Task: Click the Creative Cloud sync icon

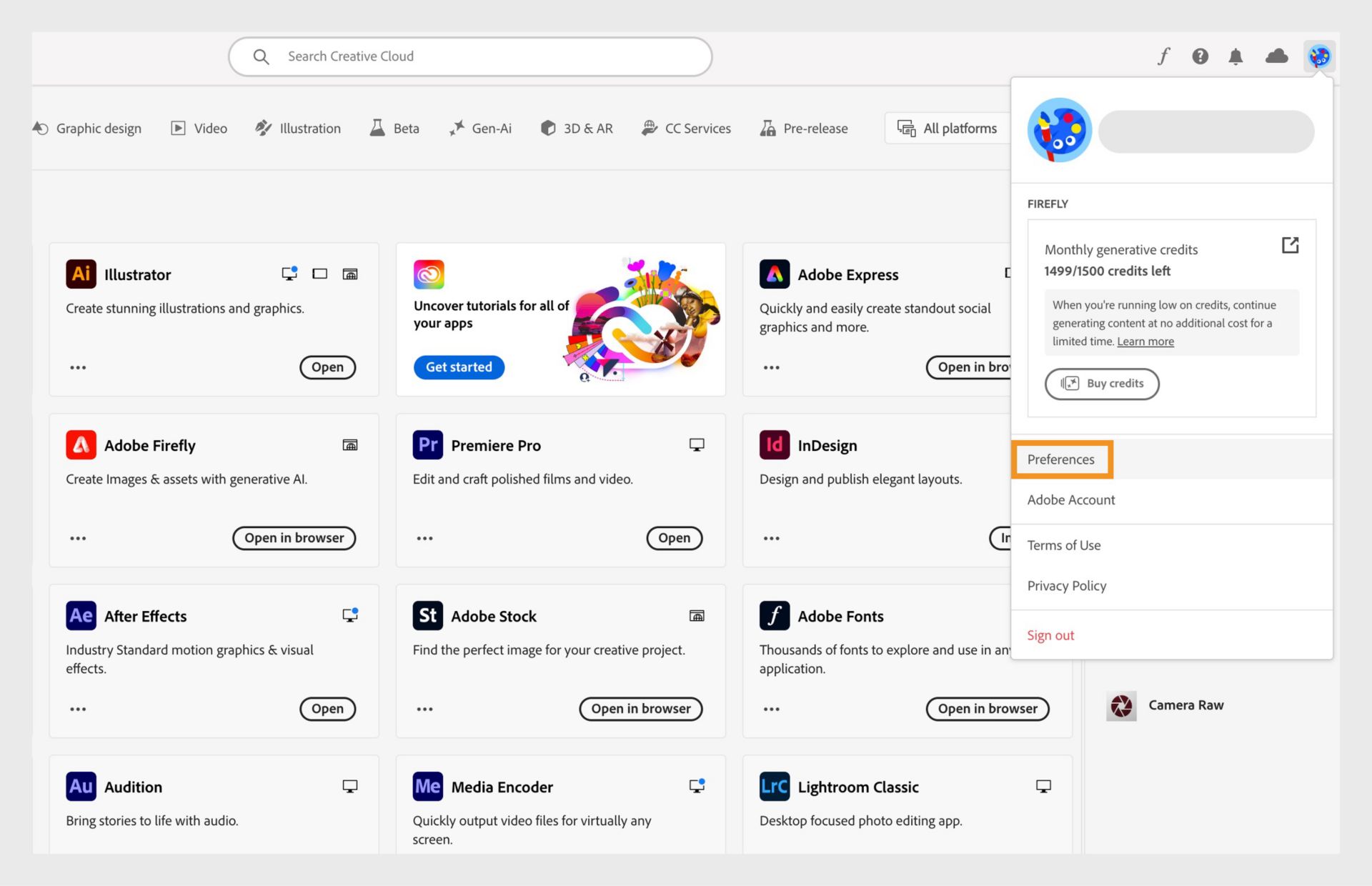Action: point(1277,55)
